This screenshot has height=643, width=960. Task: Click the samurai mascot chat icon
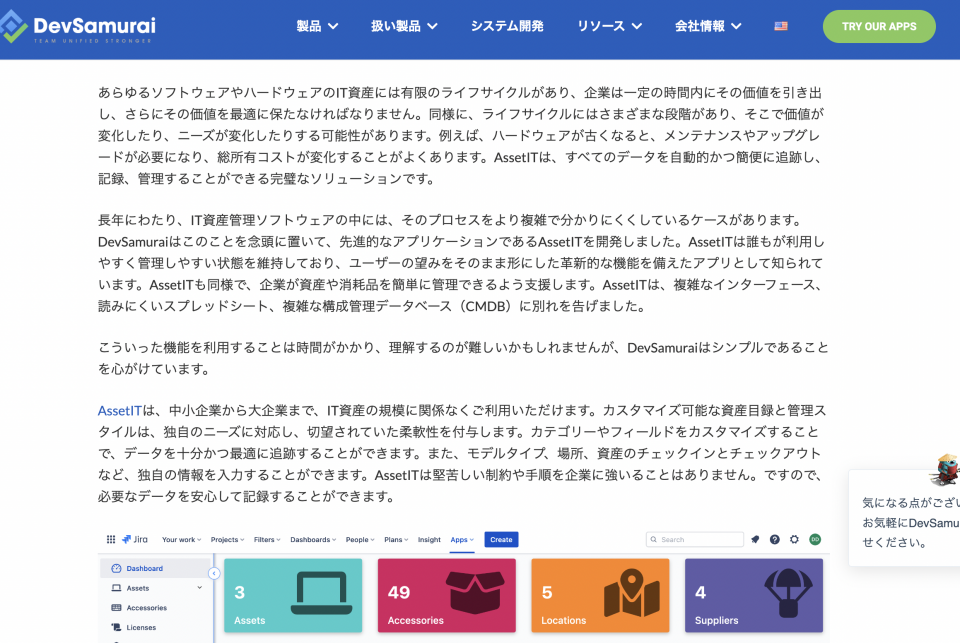945,470
